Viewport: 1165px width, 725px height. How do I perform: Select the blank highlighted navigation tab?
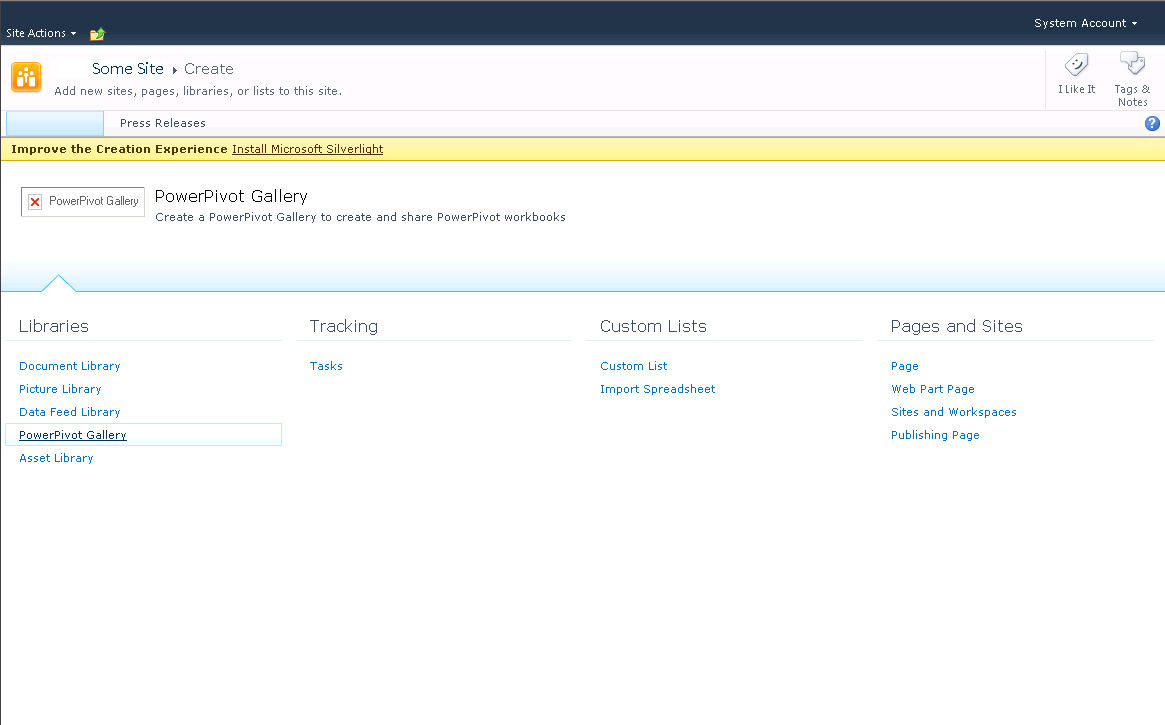[55, 123]
